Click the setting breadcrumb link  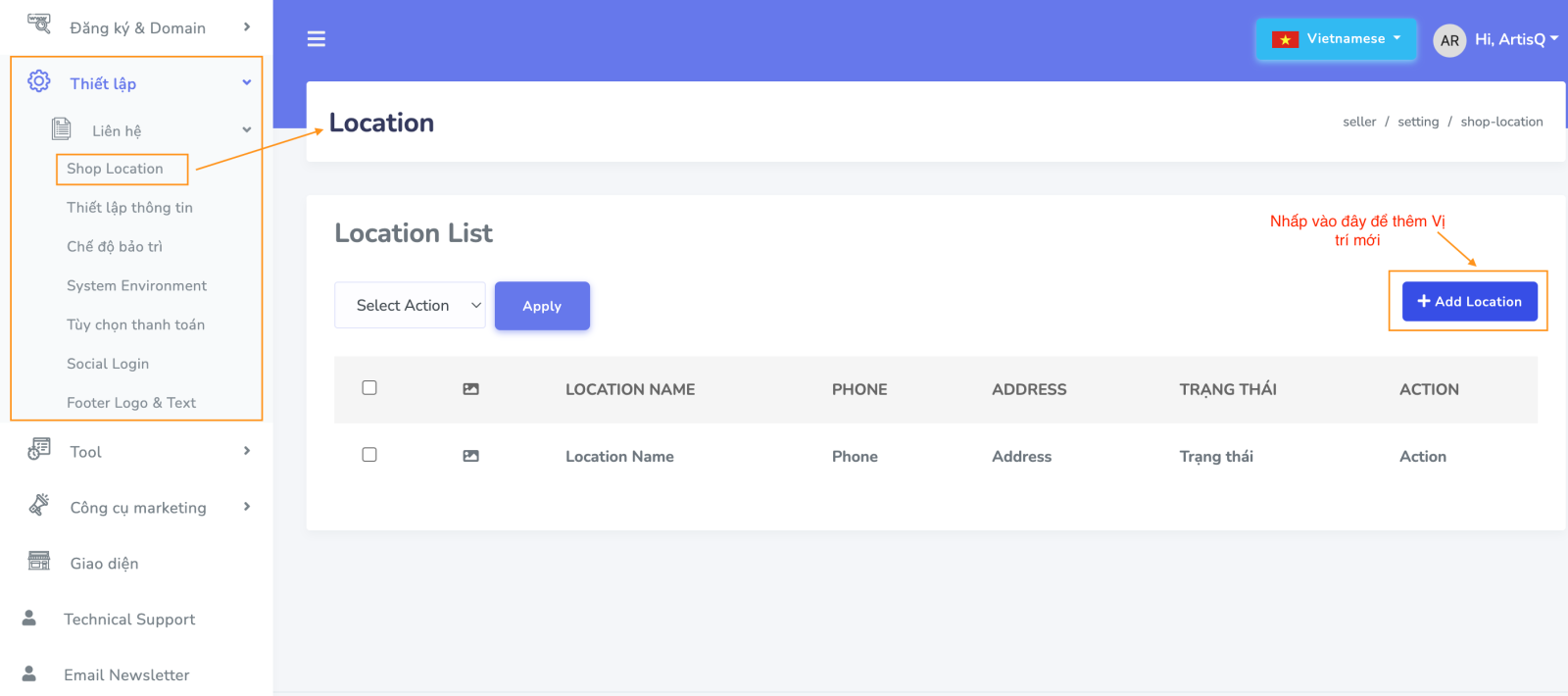click(1417, 122)
